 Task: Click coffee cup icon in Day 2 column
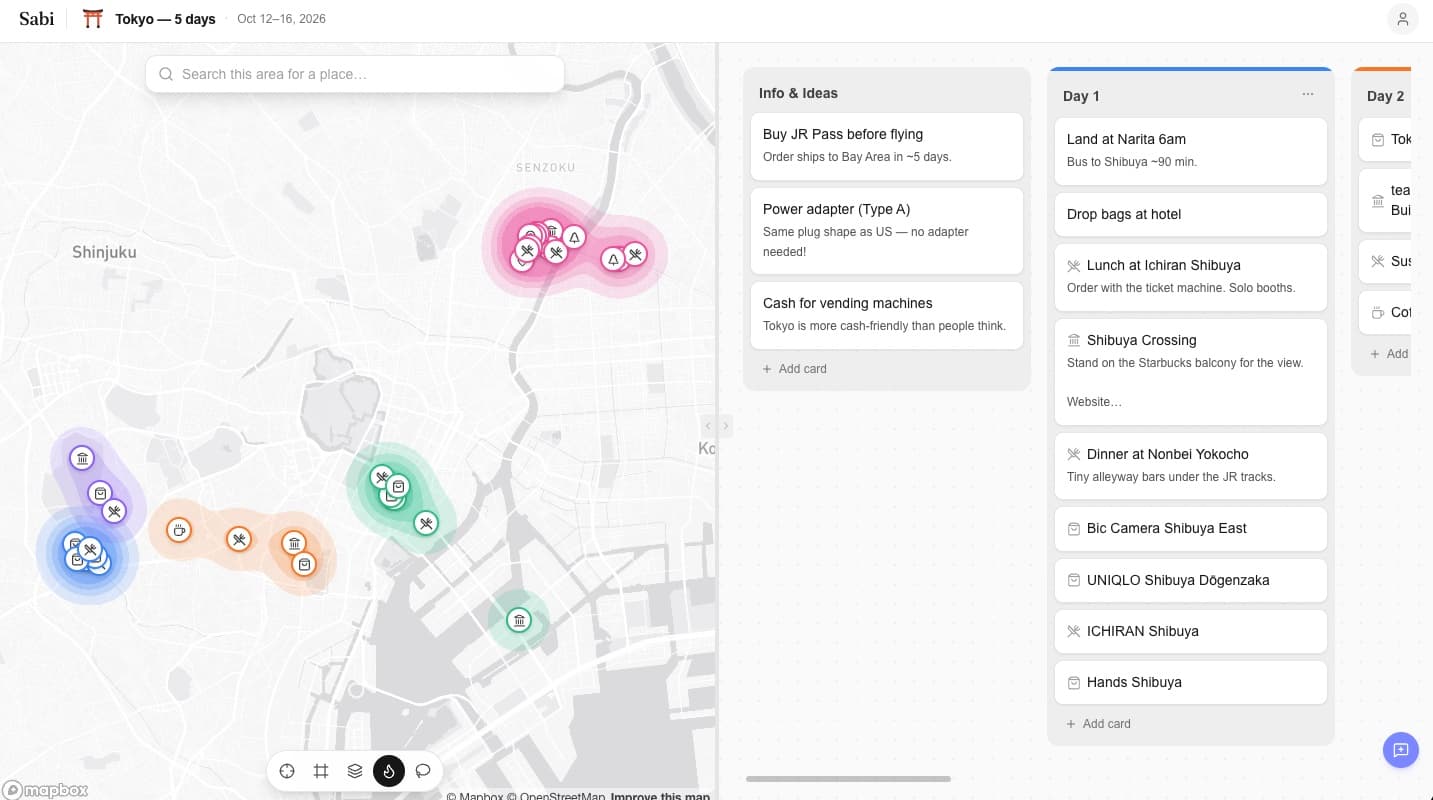pos(1378,312)
